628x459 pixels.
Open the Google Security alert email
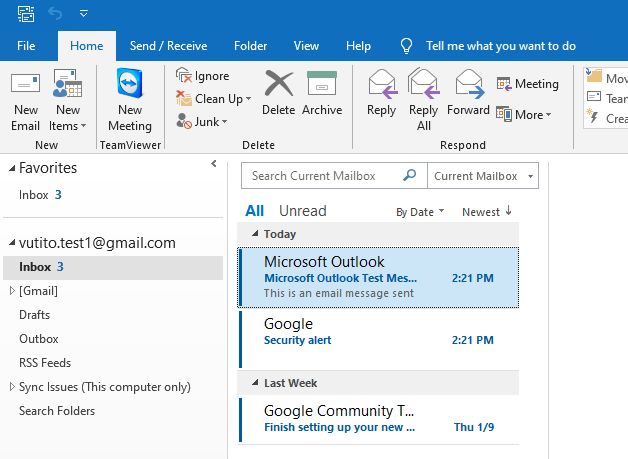(x=378, y=340)
